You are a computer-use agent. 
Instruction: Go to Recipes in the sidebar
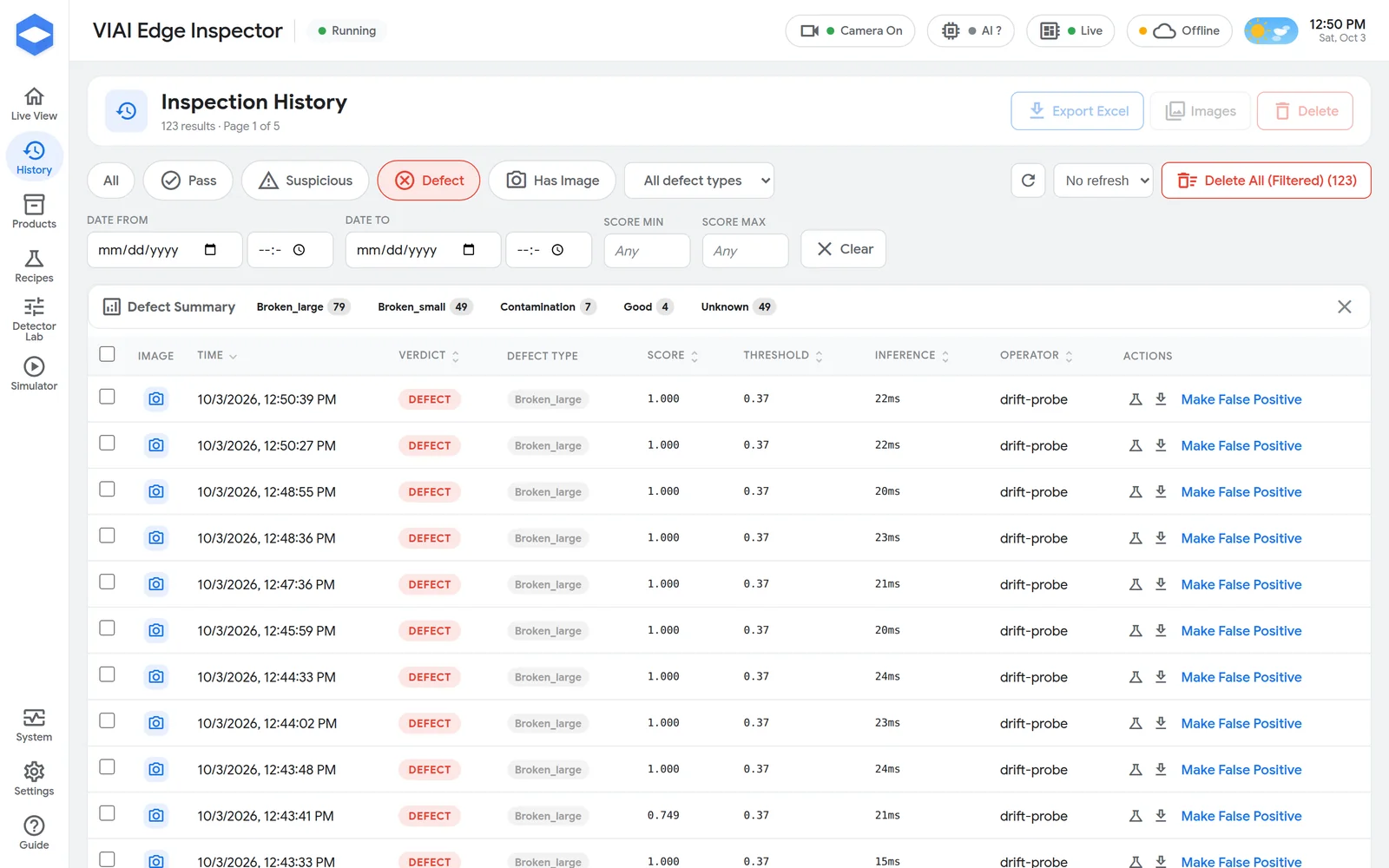[34, 266]
